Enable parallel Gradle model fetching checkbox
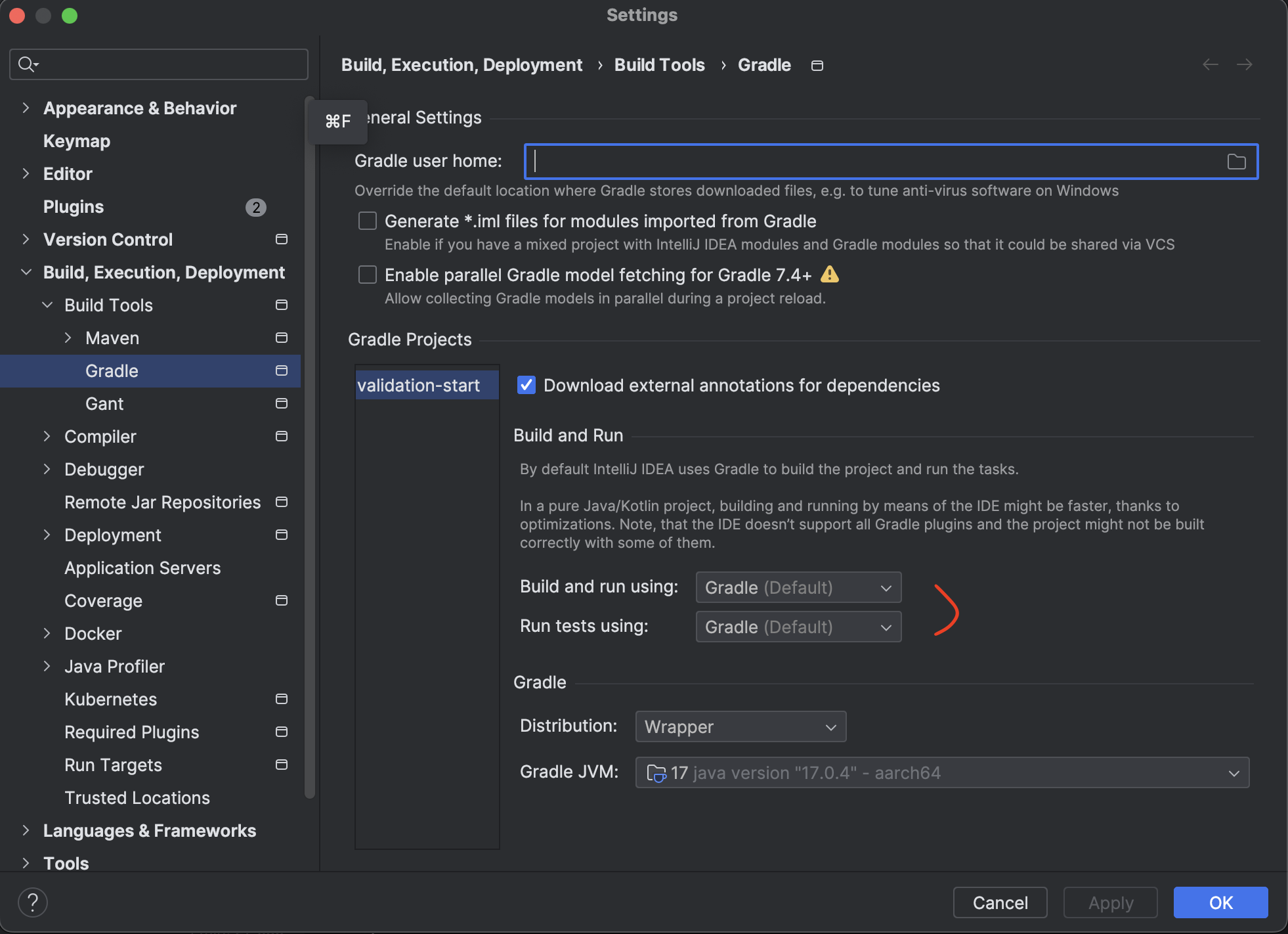1288x934 pixels. [x=368, y=275]
